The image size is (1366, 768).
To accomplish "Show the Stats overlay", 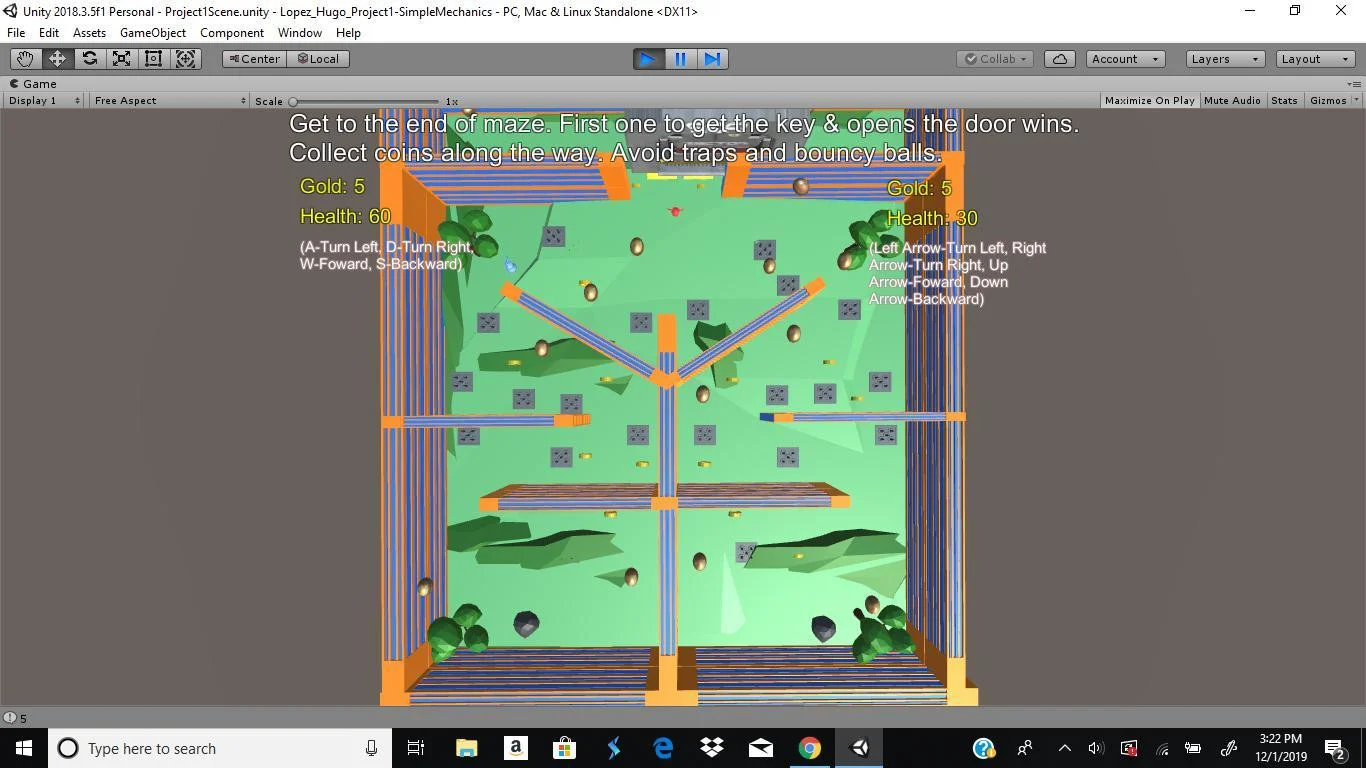I will click(x=1284, y=100).
